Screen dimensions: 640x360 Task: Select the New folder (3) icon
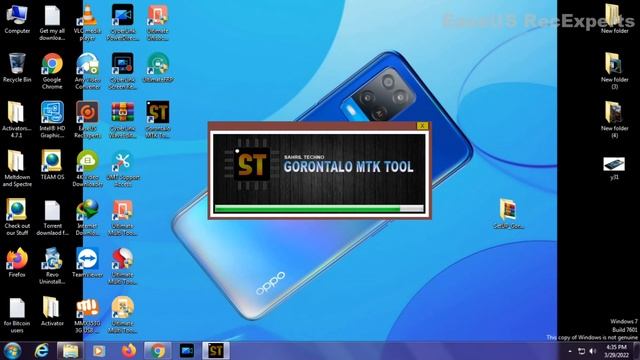pyautogui.click(x=614, y=71)
